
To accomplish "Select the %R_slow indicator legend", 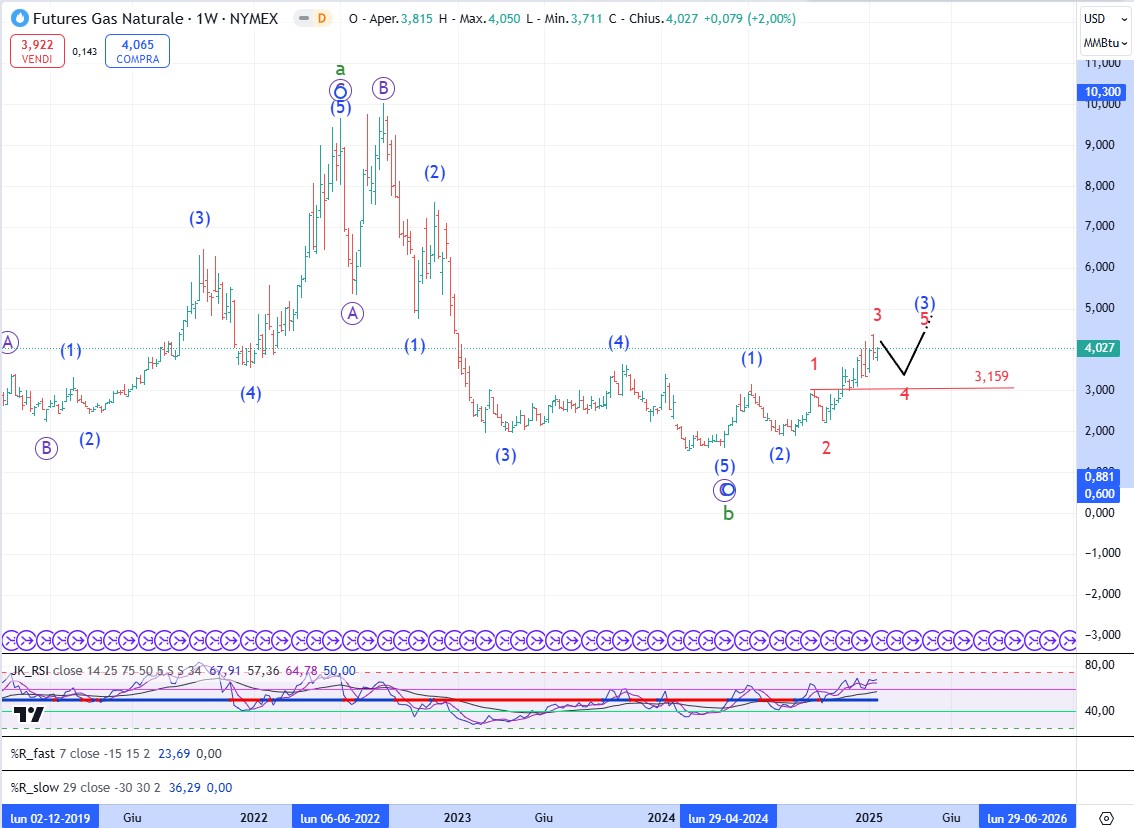I will click(37, 788).
